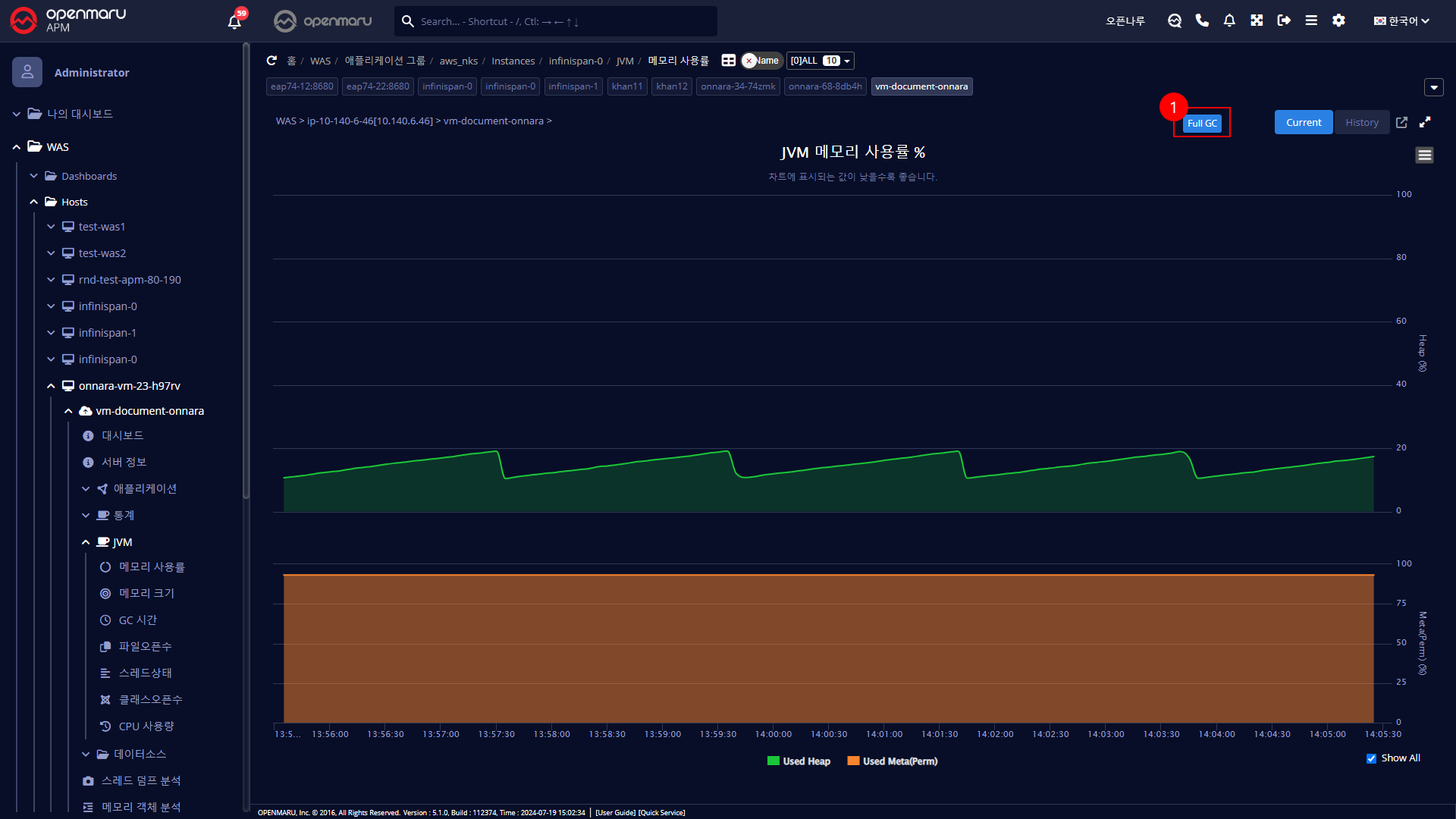Select the GC 시간 sidebar icon
Image resolution: width=1456 pixels, height=819 pixels.
(137, 620)
